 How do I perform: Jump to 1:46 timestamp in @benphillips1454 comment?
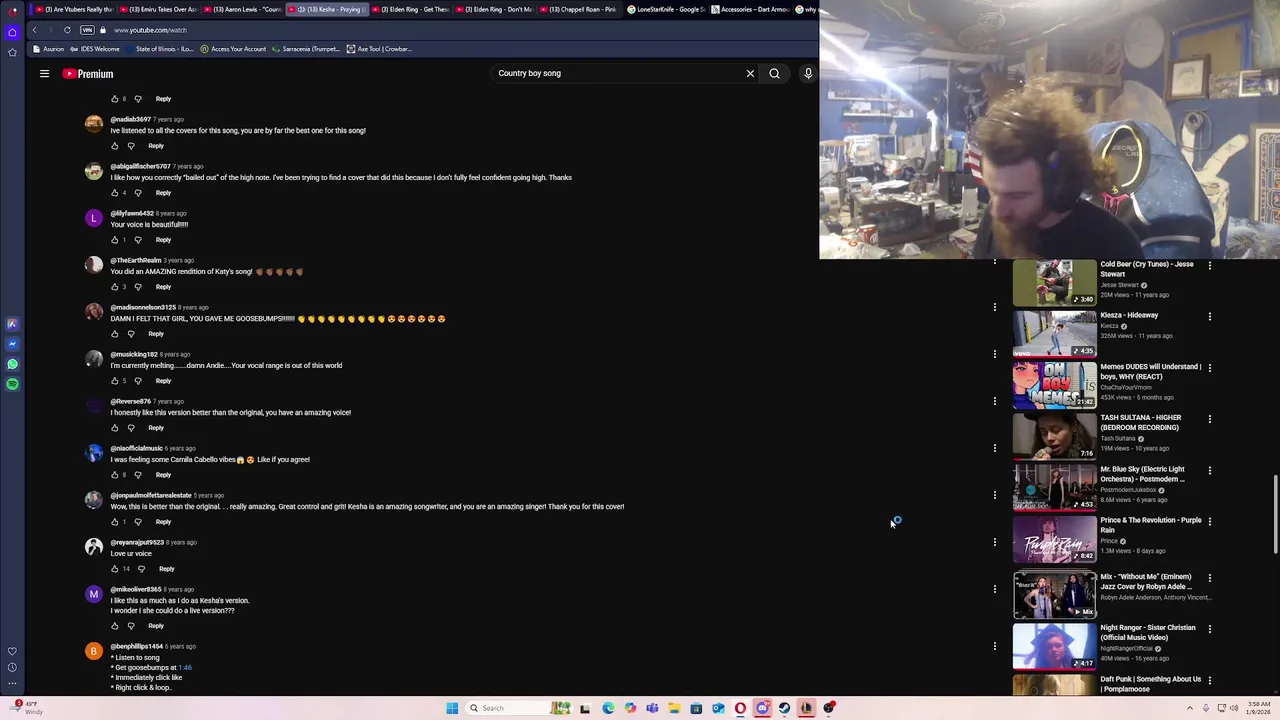pyautogui.click(x=185, y=667)
